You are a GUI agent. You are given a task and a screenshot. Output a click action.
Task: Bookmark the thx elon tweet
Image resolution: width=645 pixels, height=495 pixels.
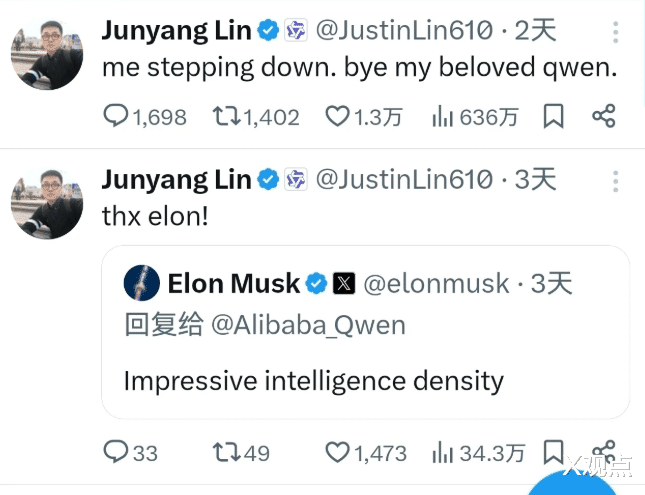pos(554,452)
